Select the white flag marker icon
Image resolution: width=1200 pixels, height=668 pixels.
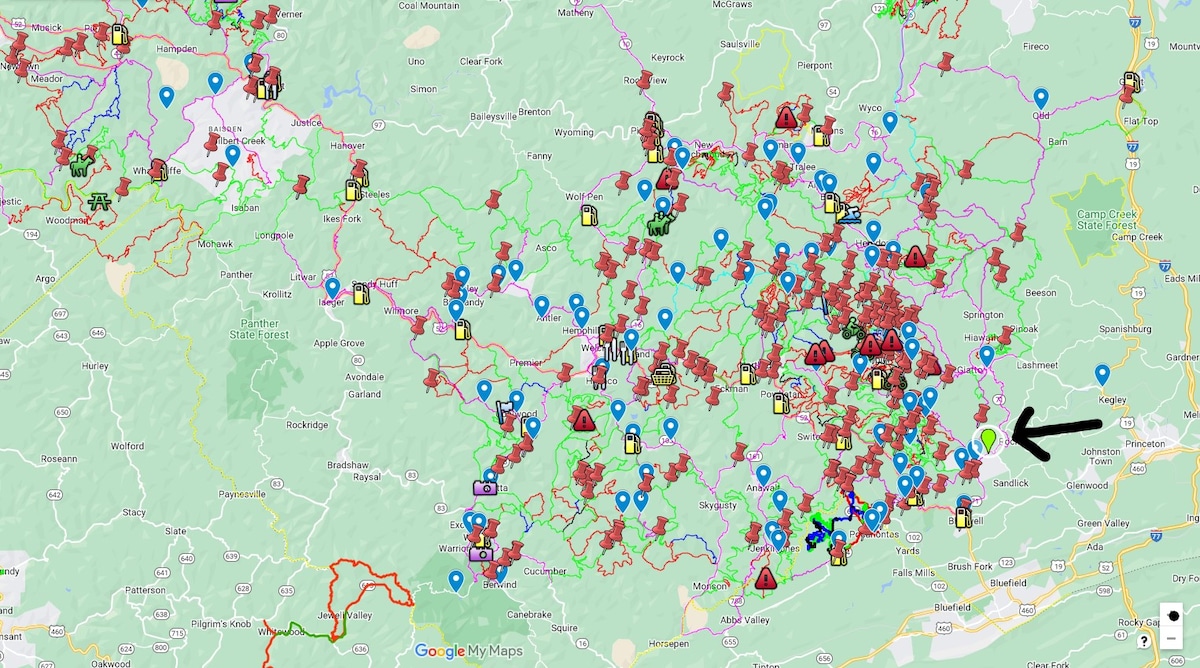(x=504, y=409)
